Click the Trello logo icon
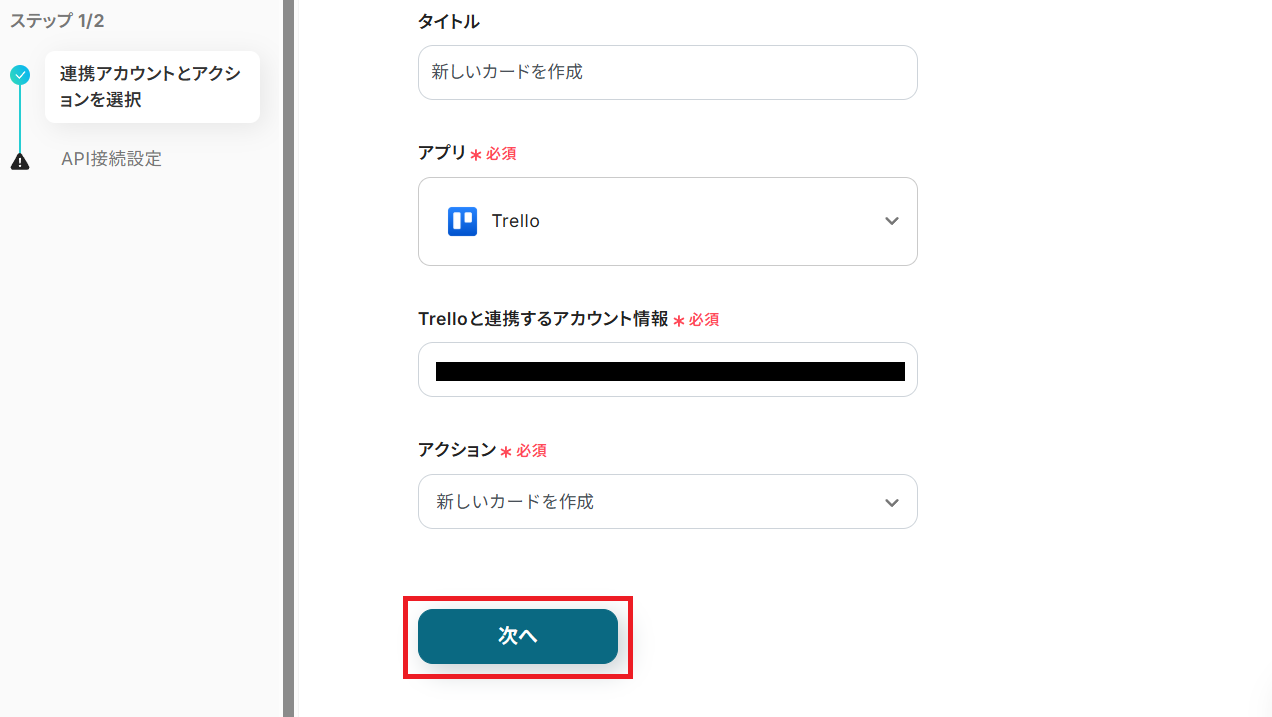 click(462, 221)
